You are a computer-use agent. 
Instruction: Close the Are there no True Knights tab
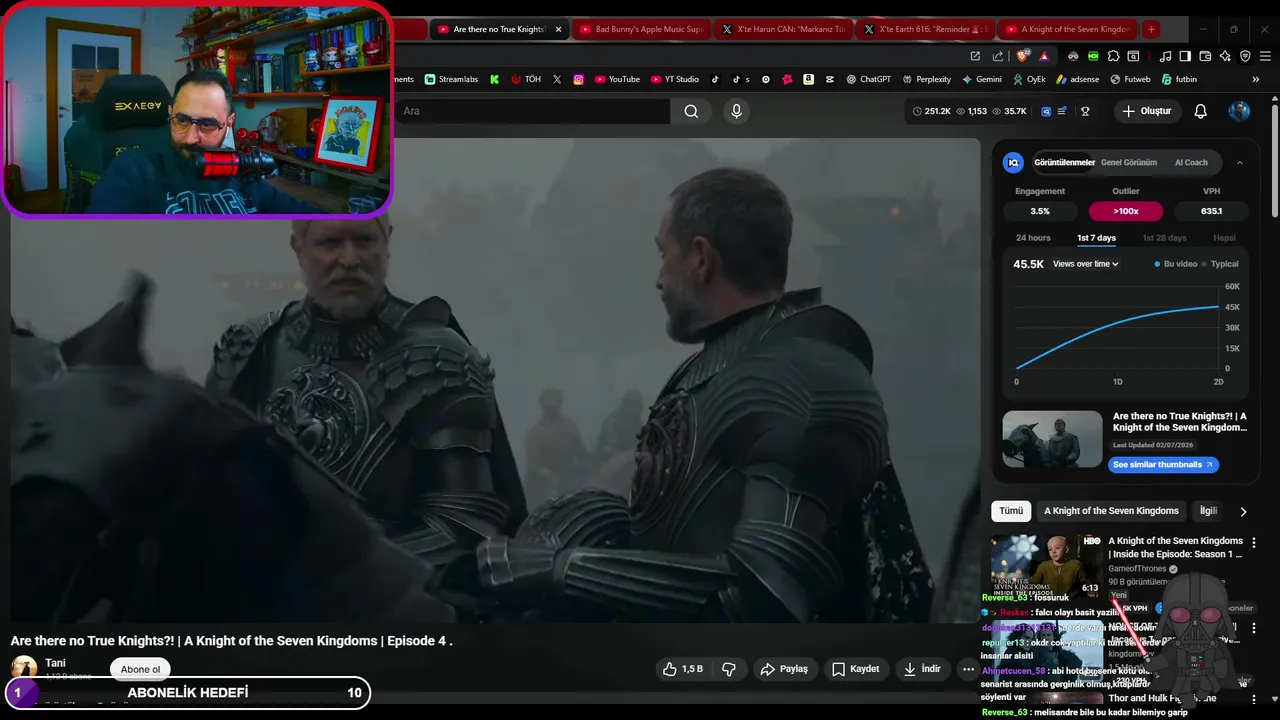tap(558, 29)
